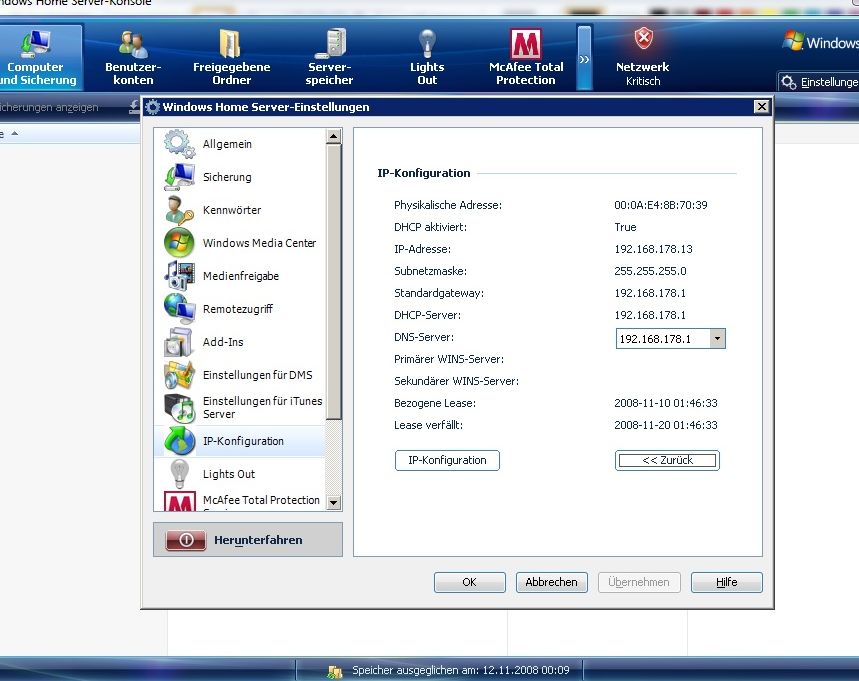
Task: Select the Lights Out bulb icon in settings list
Action: [x=179, y=474]
